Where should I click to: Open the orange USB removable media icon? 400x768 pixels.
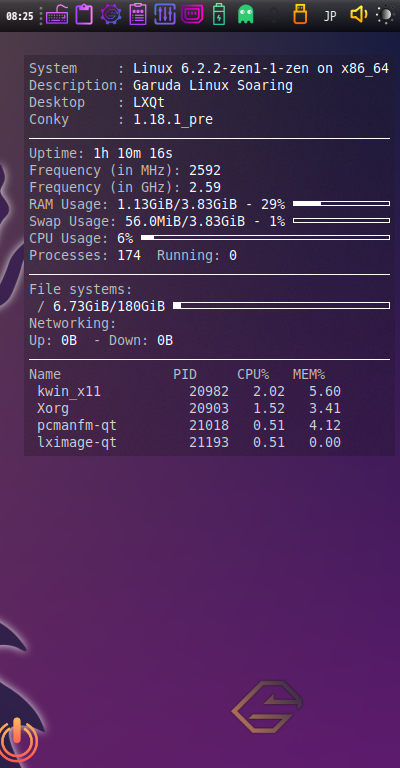[x=300, y=14]
